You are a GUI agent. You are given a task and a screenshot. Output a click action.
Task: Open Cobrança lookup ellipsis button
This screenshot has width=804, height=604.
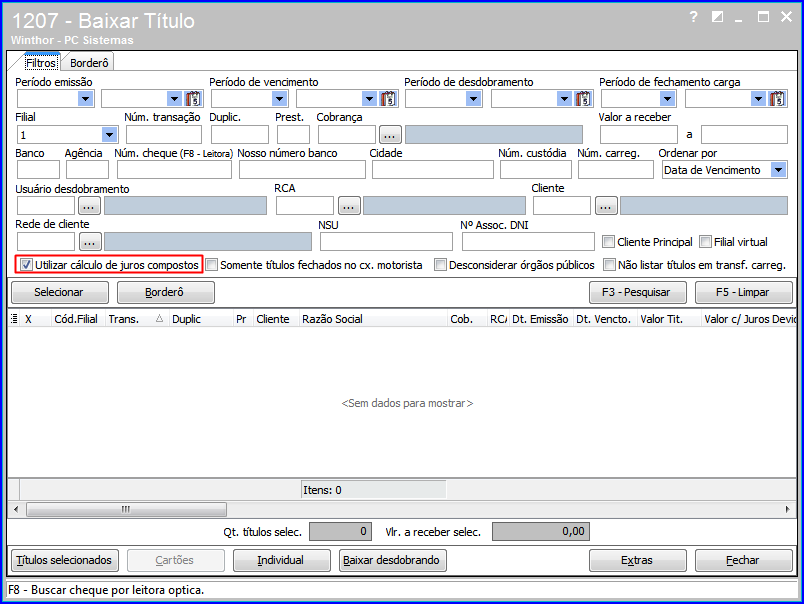[x=389, y=135]
